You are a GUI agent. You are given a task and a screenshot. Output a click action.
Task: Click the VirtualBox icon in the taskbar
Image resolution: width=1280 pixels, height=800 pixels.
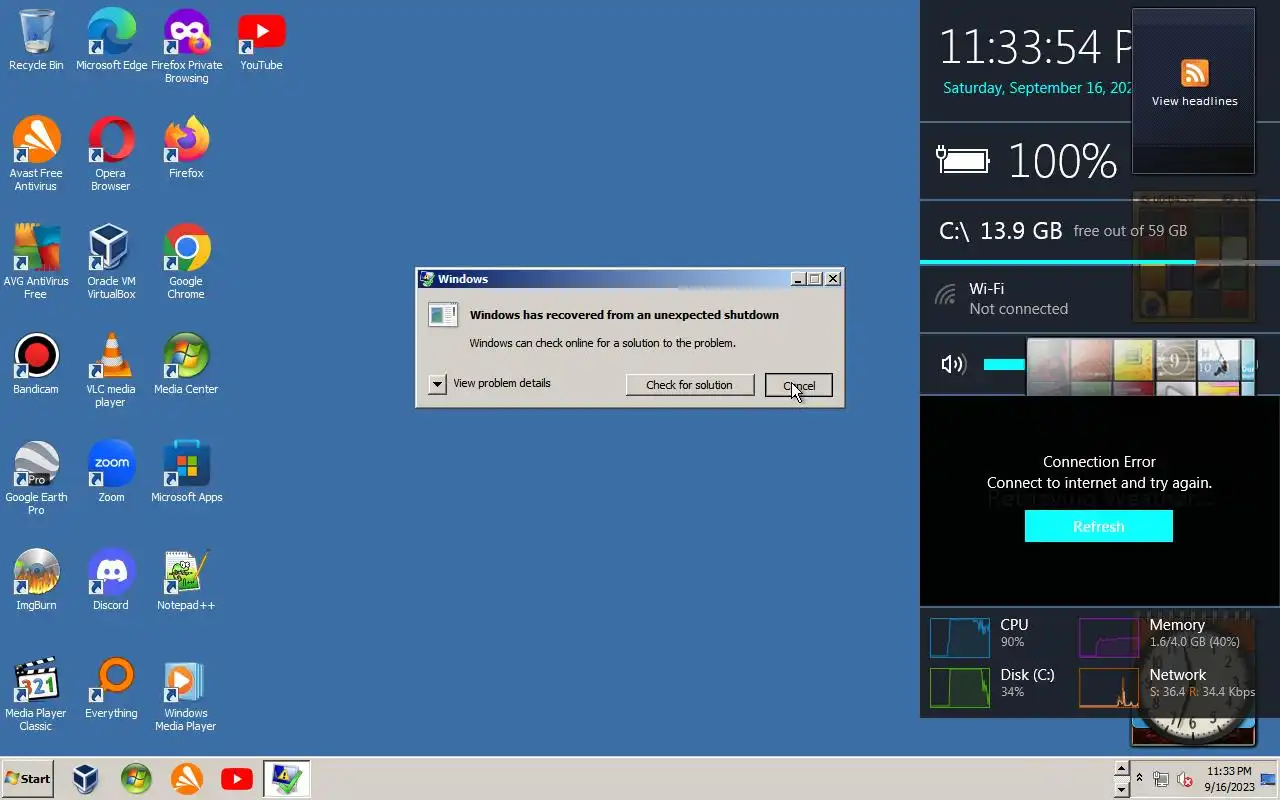86,779
